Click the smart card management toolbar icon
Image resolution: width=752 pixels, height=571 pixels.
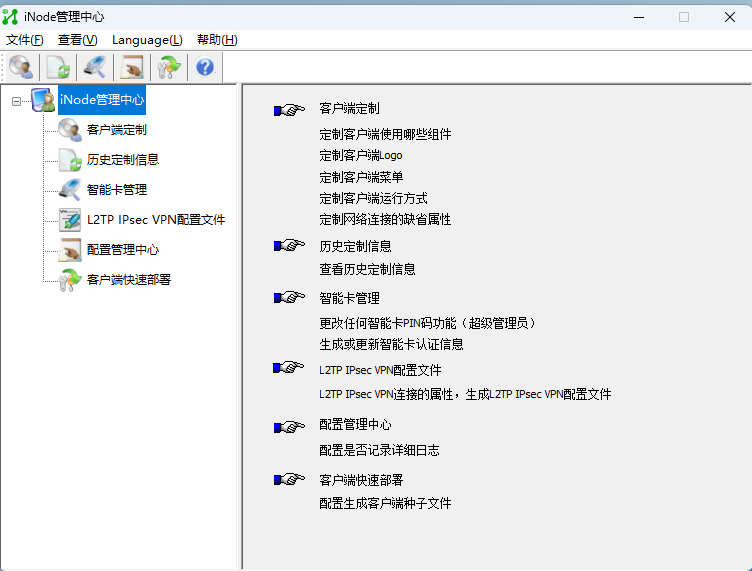[95, 67]
